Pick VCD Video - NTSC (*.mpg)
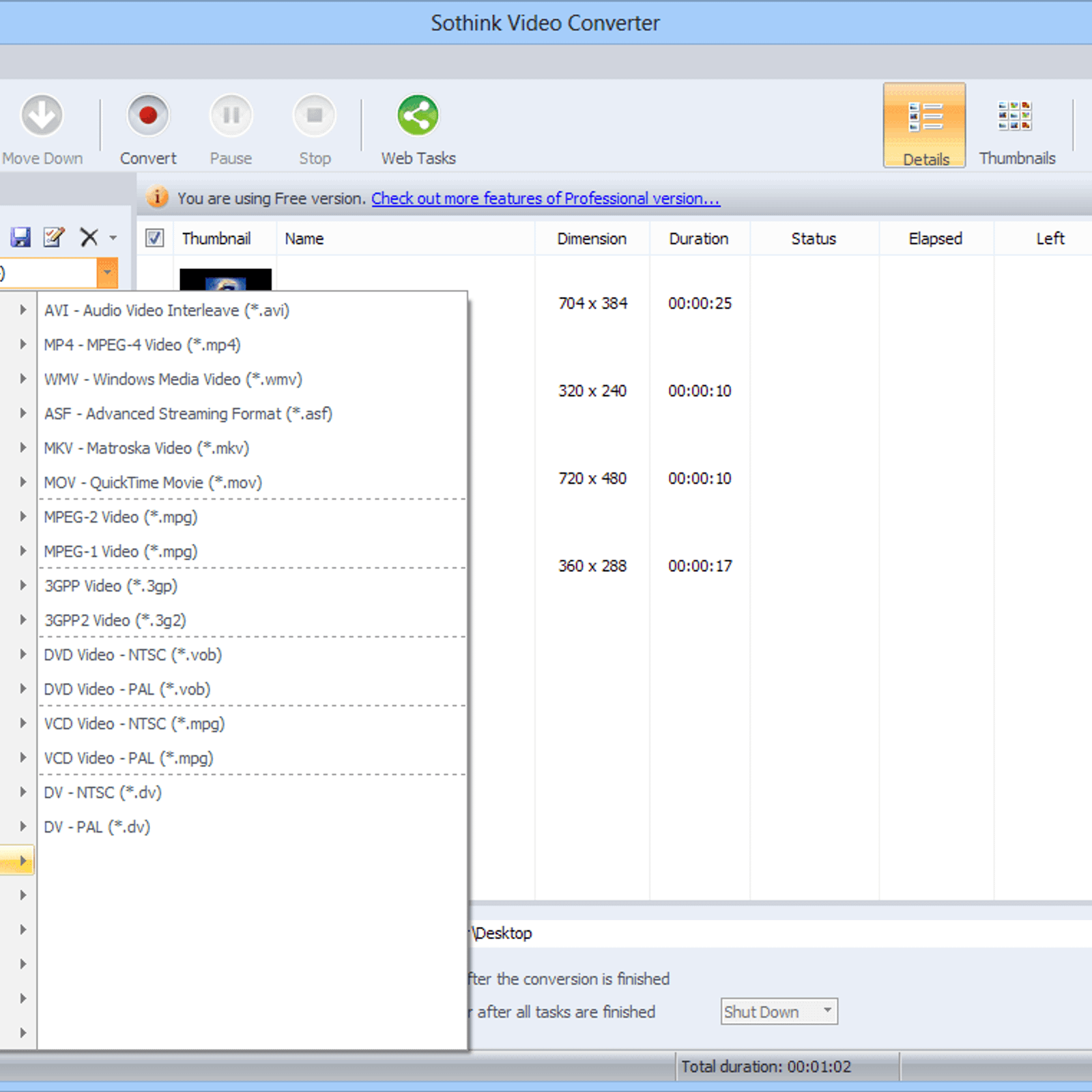 (x=253, y=724)
